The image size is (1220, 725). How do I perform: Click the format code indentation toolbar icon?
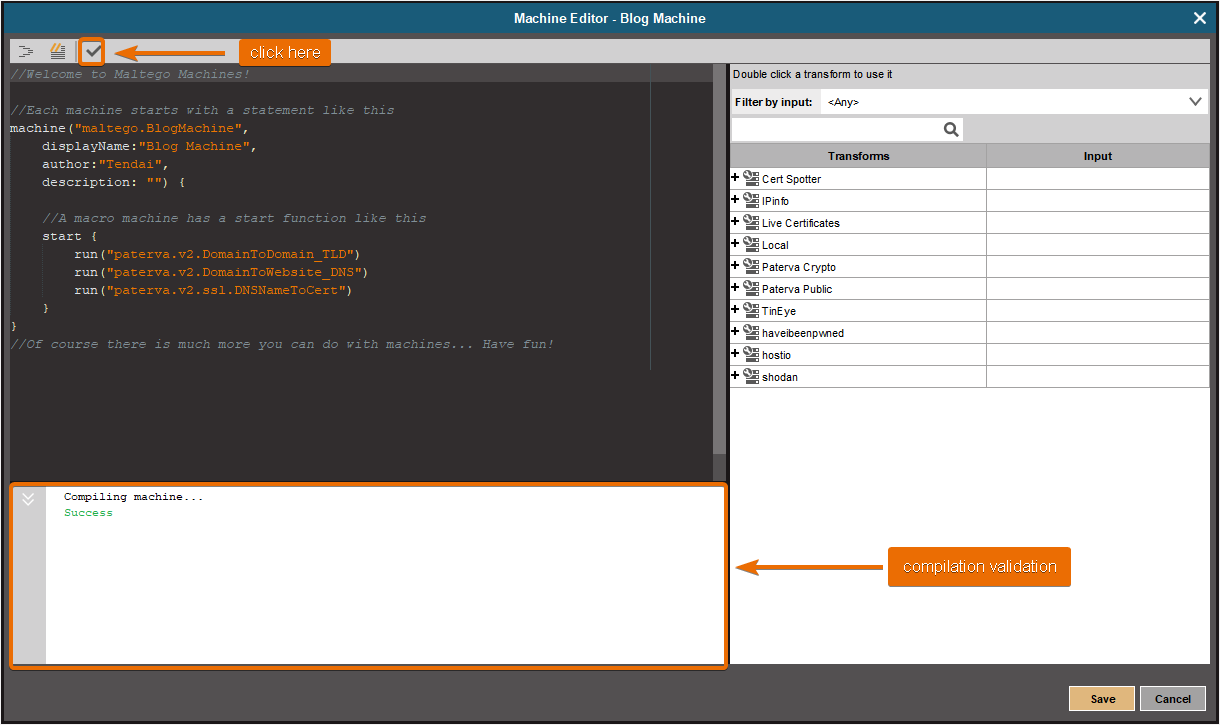27,51
